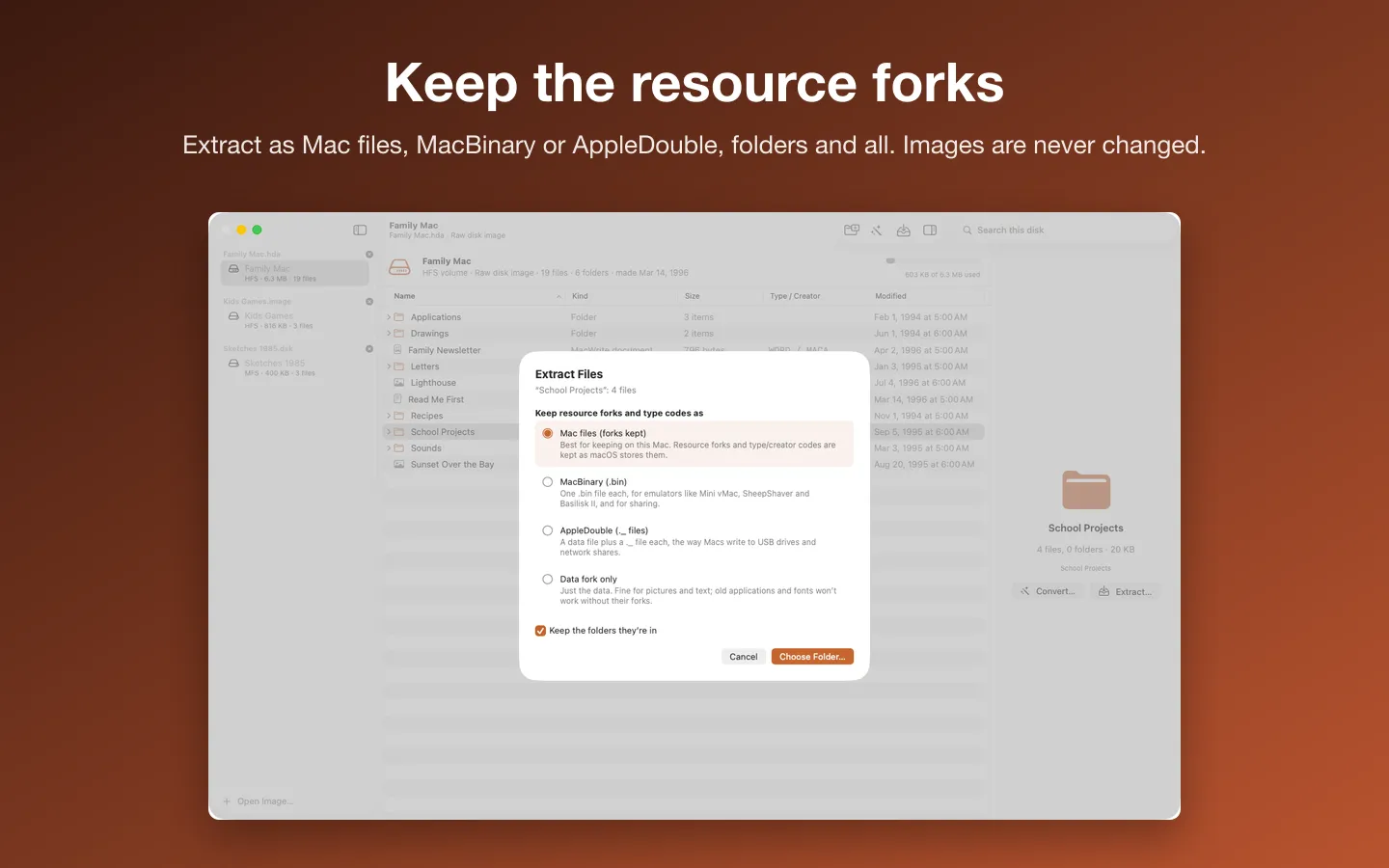1389x868 pixels.
Task: Click the magic wand convert toolbar icon
Action: point(877,231)
